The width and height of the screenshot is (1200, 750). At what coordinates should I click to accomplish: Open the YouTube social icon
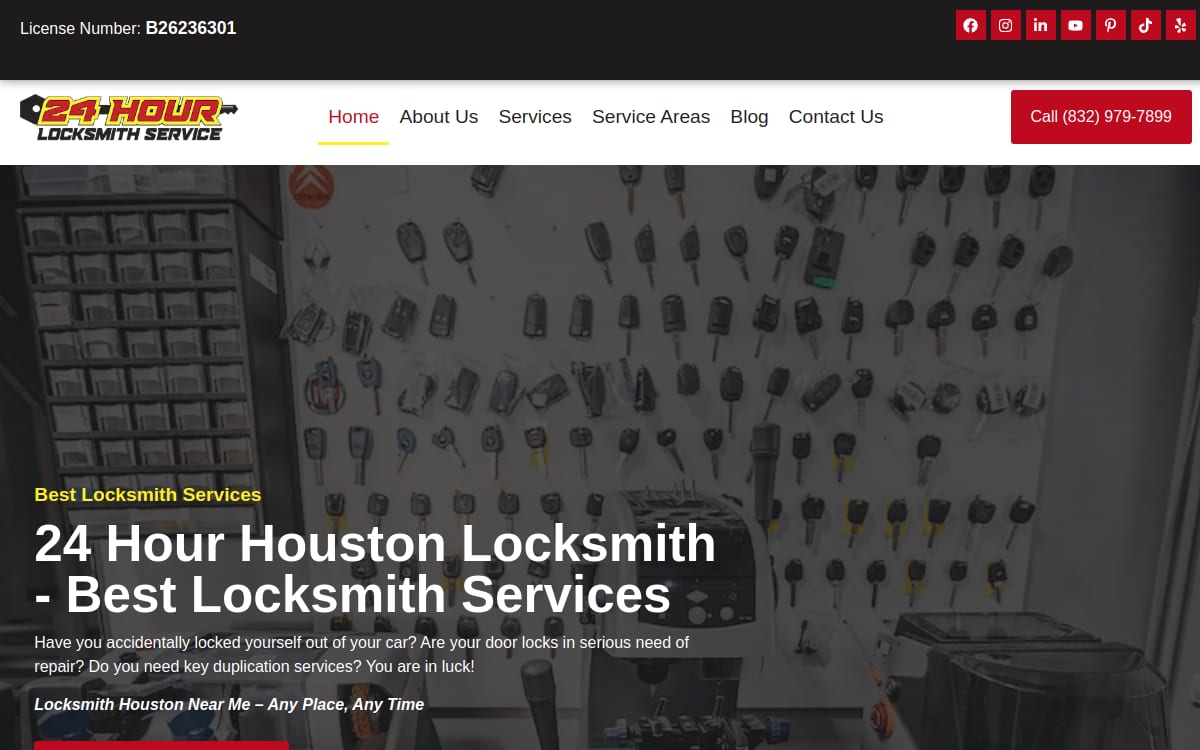(1076, 25)
